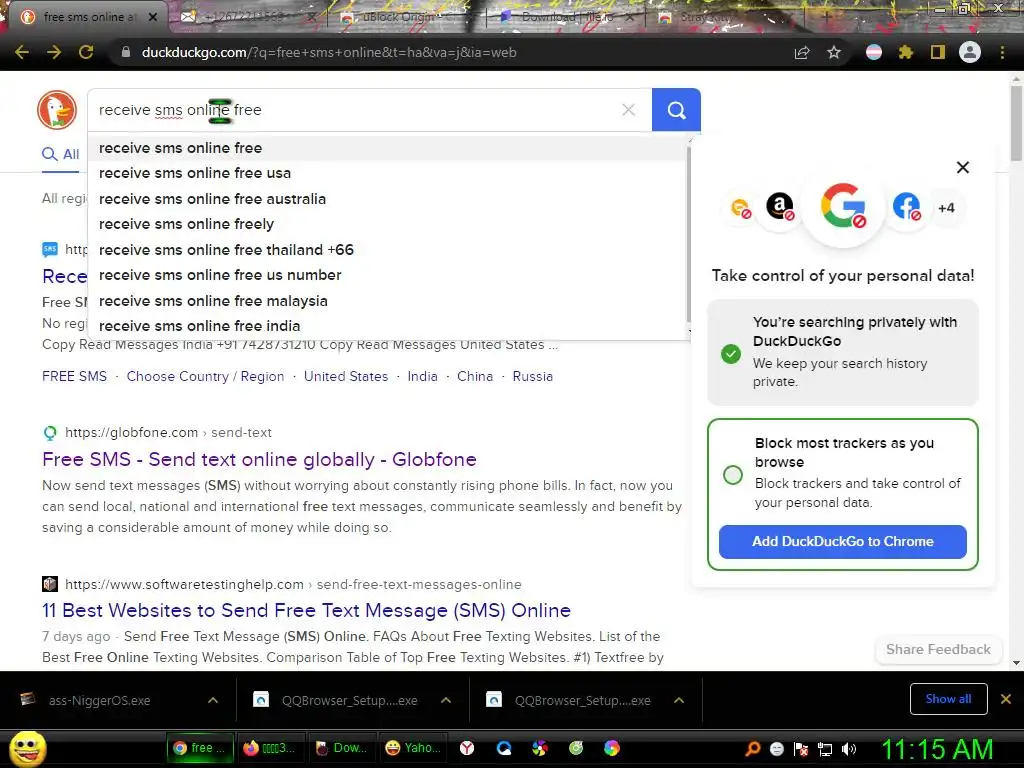The image size is (1024, 768).
Task: Open the volume speaker tray icon
Action: tap(849, 749)
